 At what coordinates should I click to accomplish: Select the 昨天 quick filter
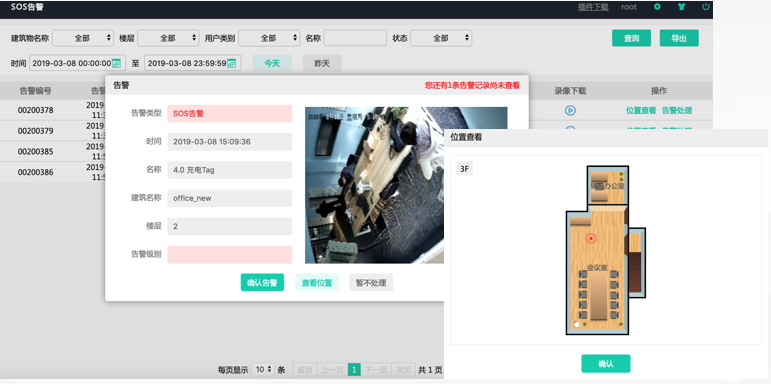pos(322,63)
